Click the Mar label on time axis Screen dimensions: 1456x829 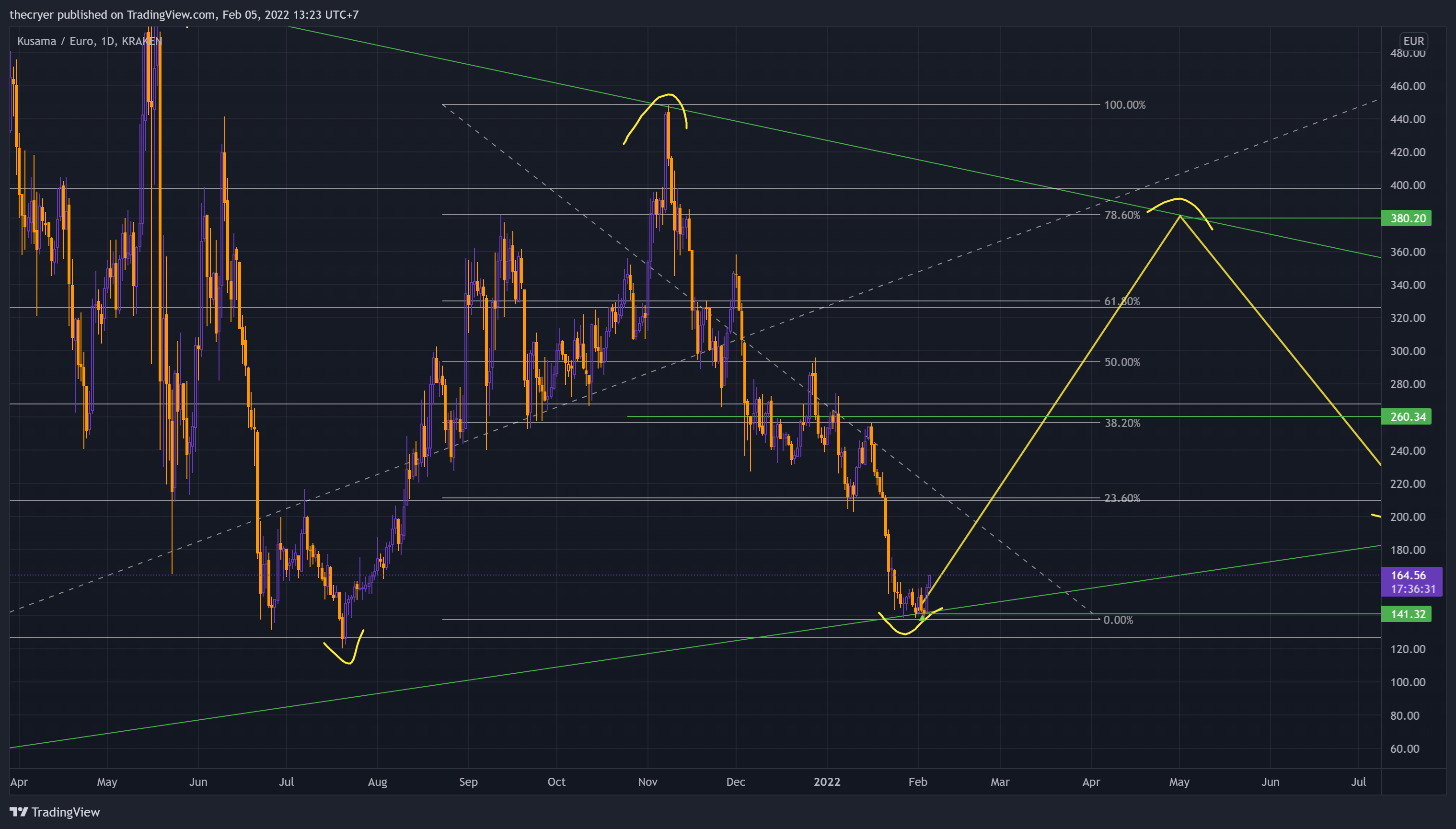[x=1000, y=782]
